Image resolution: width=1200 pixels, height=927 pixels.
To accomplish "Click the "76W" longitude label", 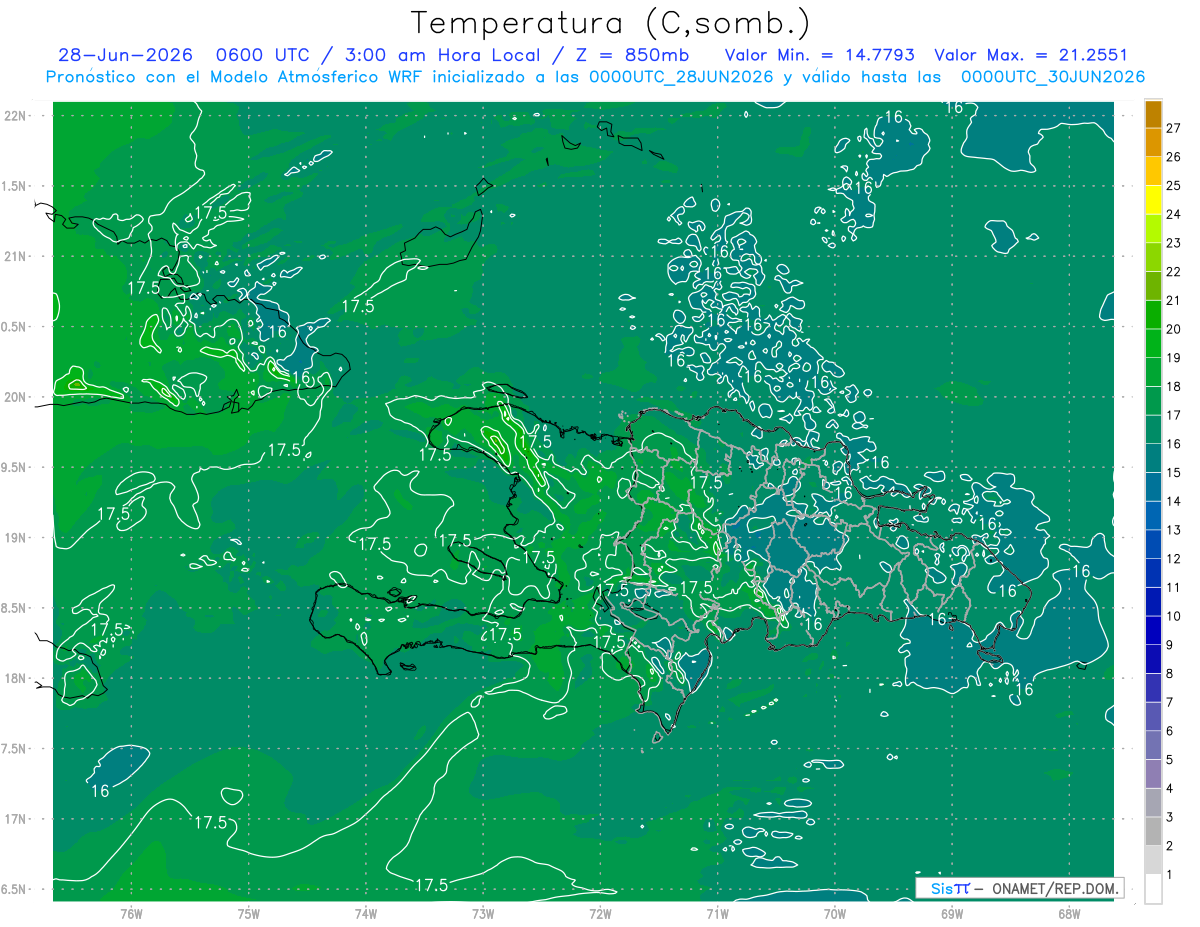I will (131, 914).
